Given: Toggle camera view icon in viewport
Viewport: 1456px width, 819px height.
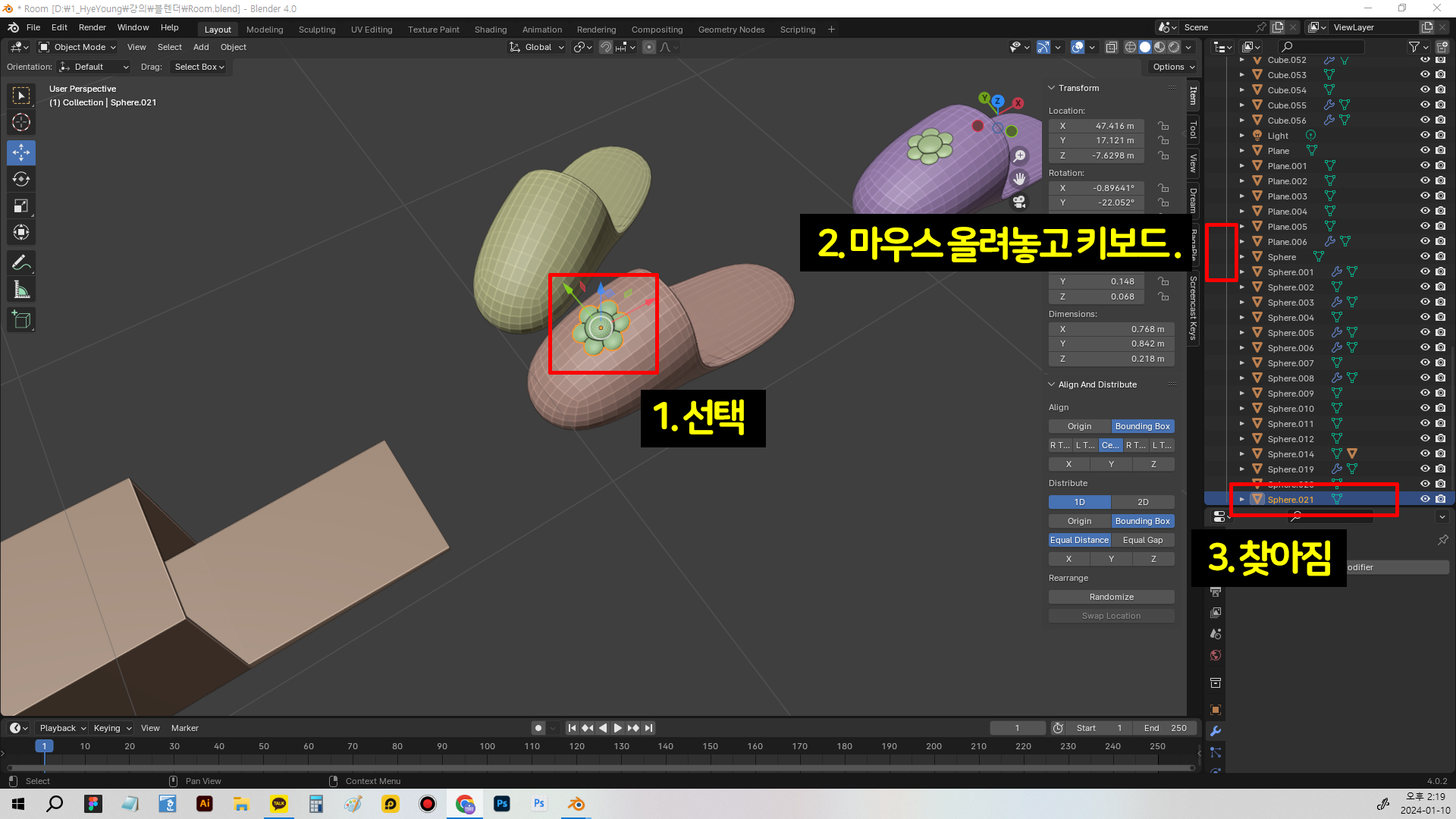Looking at the screenshot, I should coord(1020,202).
